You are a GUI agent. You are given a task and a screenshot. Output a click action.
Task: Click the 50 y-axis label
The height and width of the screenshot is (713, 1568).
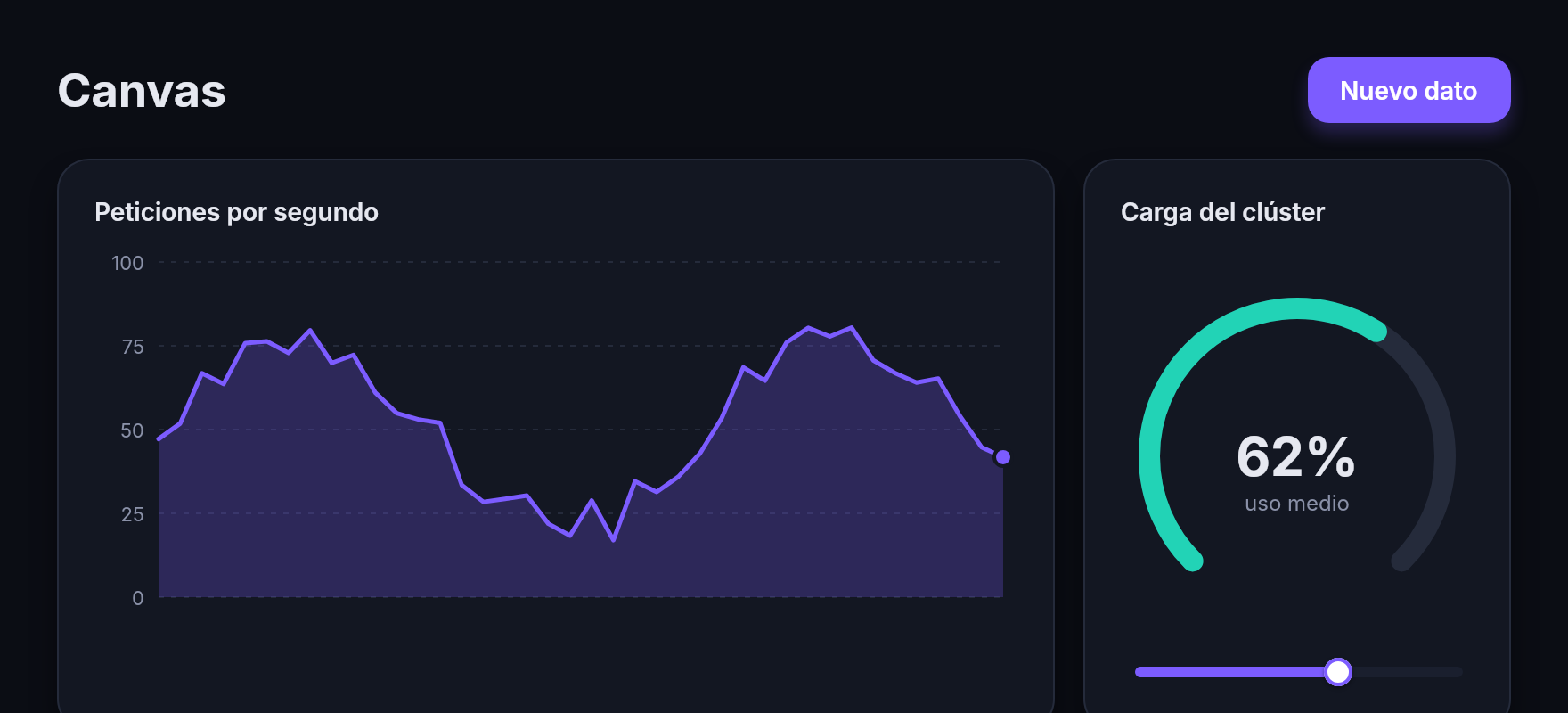click(x=132, y=430)
